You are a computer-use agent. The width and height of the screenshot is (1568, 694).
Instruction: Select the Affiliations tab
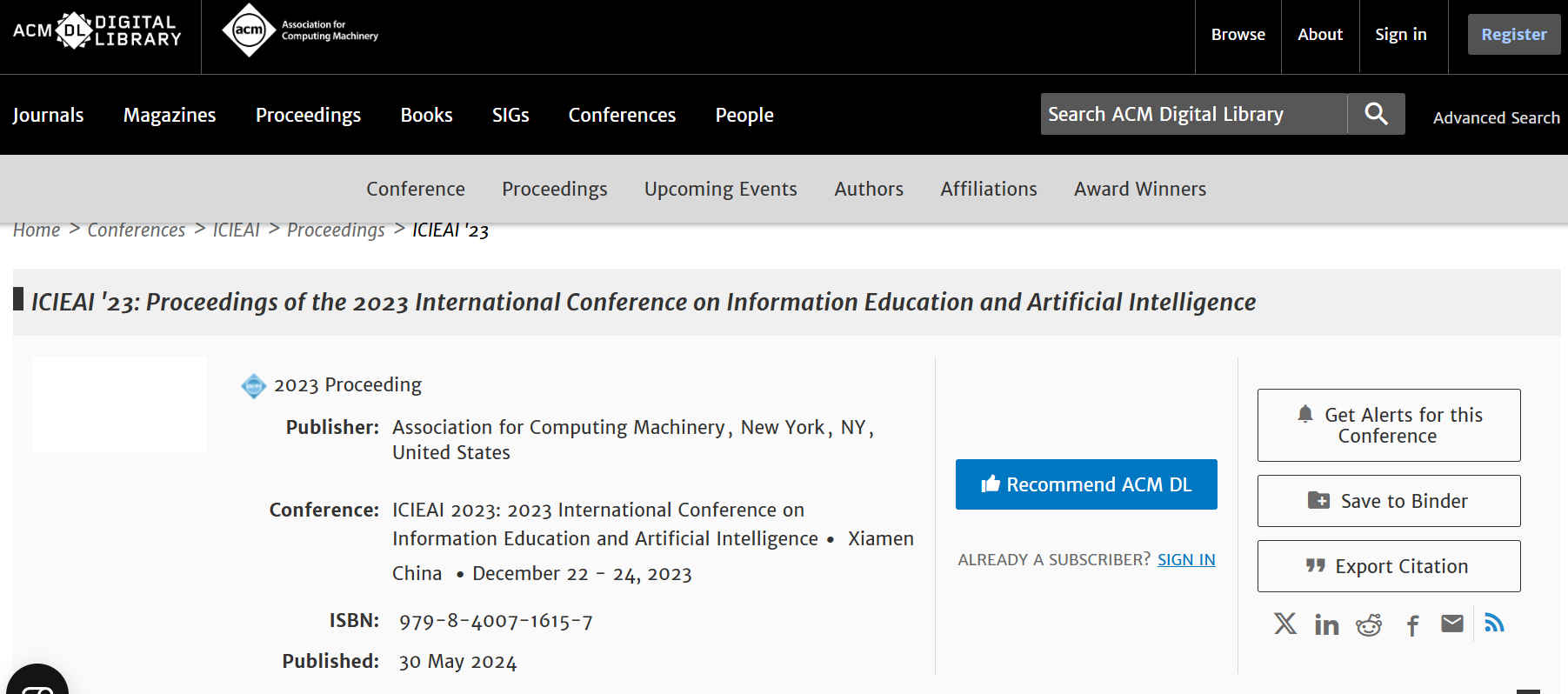pos(989,189)
